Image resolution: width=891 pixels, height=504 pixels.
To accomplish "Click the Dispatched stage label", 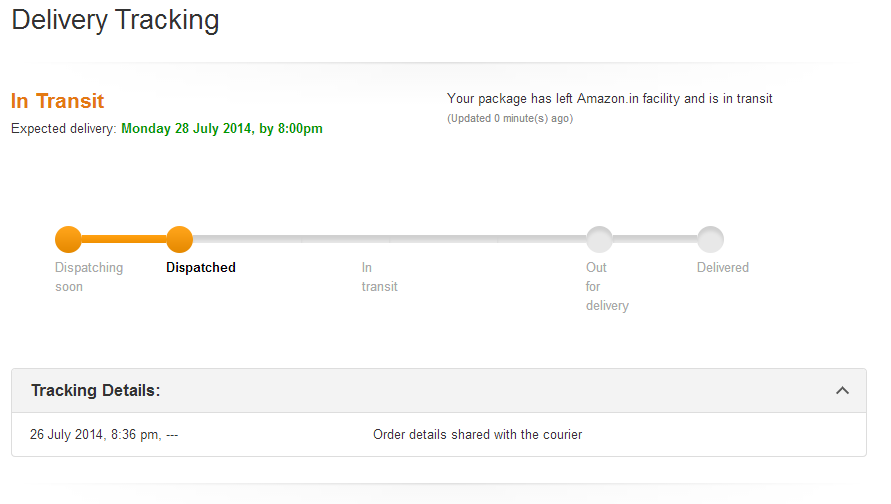I will tap(201, 268).
